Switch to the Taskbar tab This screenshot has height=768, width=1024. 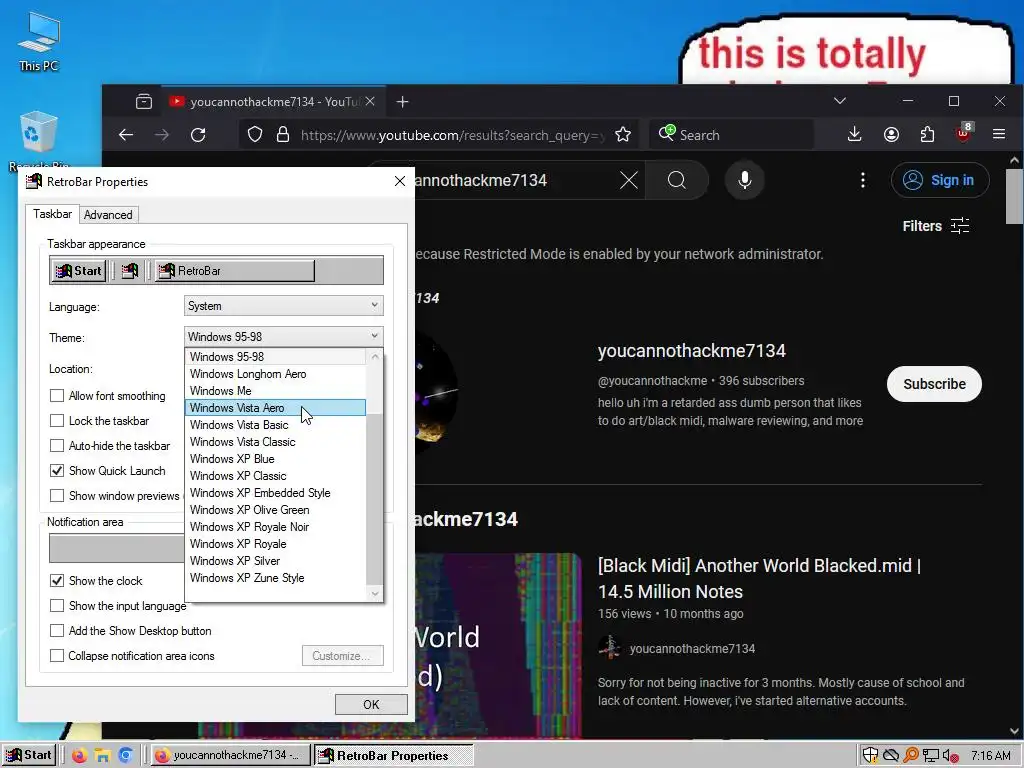click(52, 214)
